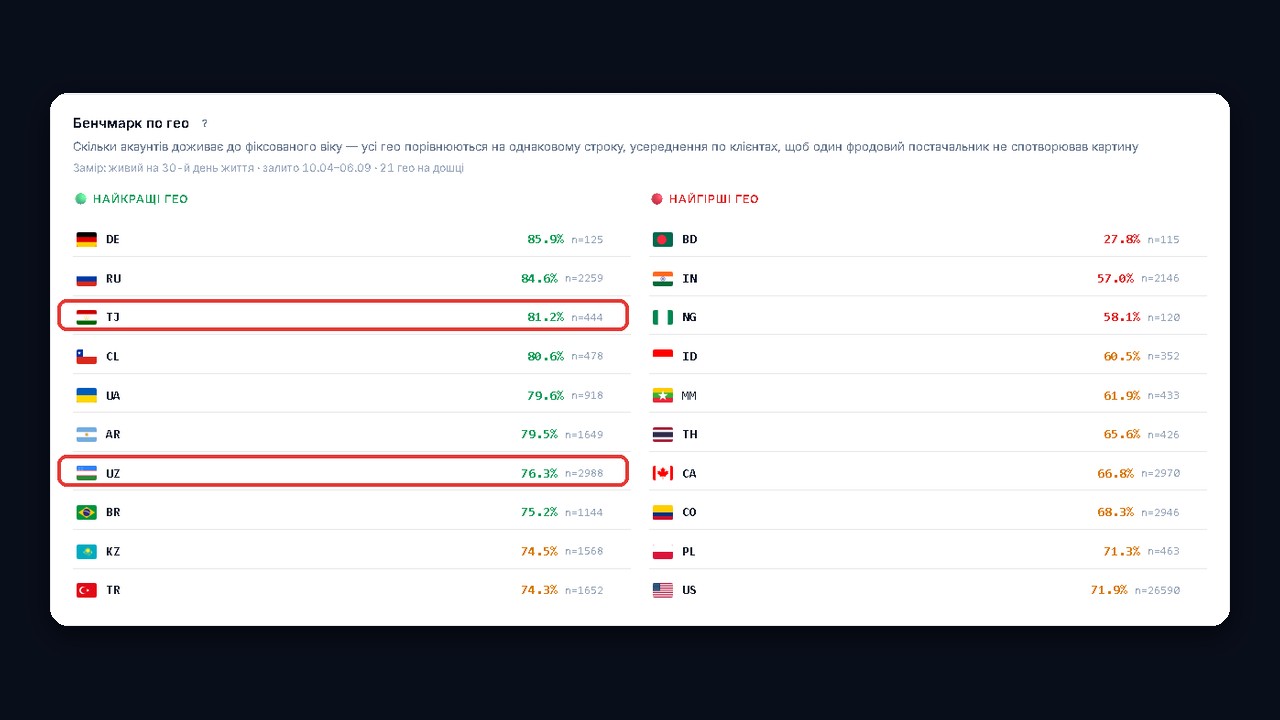Screen dimensions: 1280x720
Task: Click the 81.2% value for TJ
Action: [546, 317]
